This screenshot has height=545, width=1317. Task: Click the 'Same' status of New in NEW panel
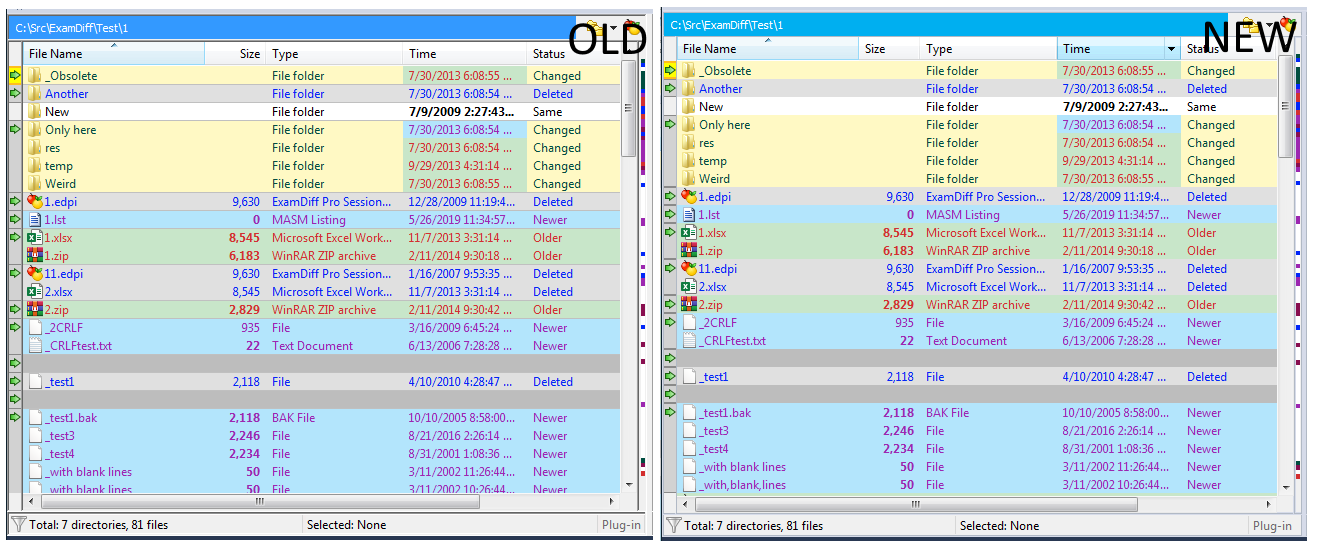[x=1202, y=107]
